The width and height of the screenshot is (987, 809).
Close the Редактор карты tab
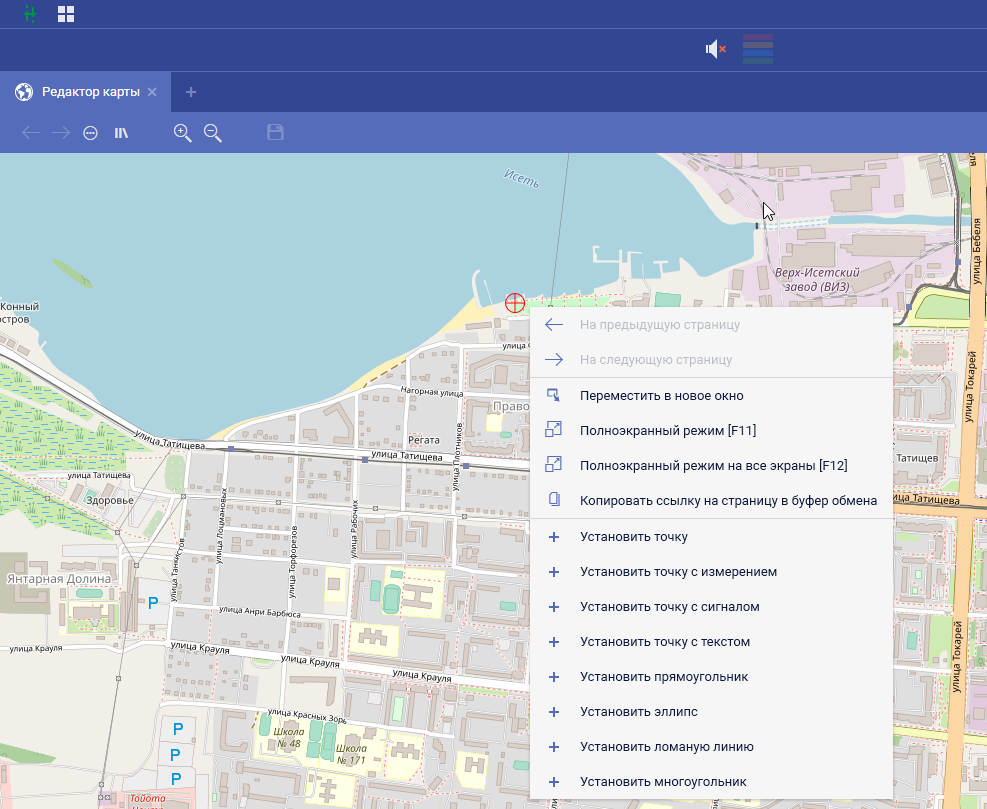pyautogui.click(x=152, y=92)
